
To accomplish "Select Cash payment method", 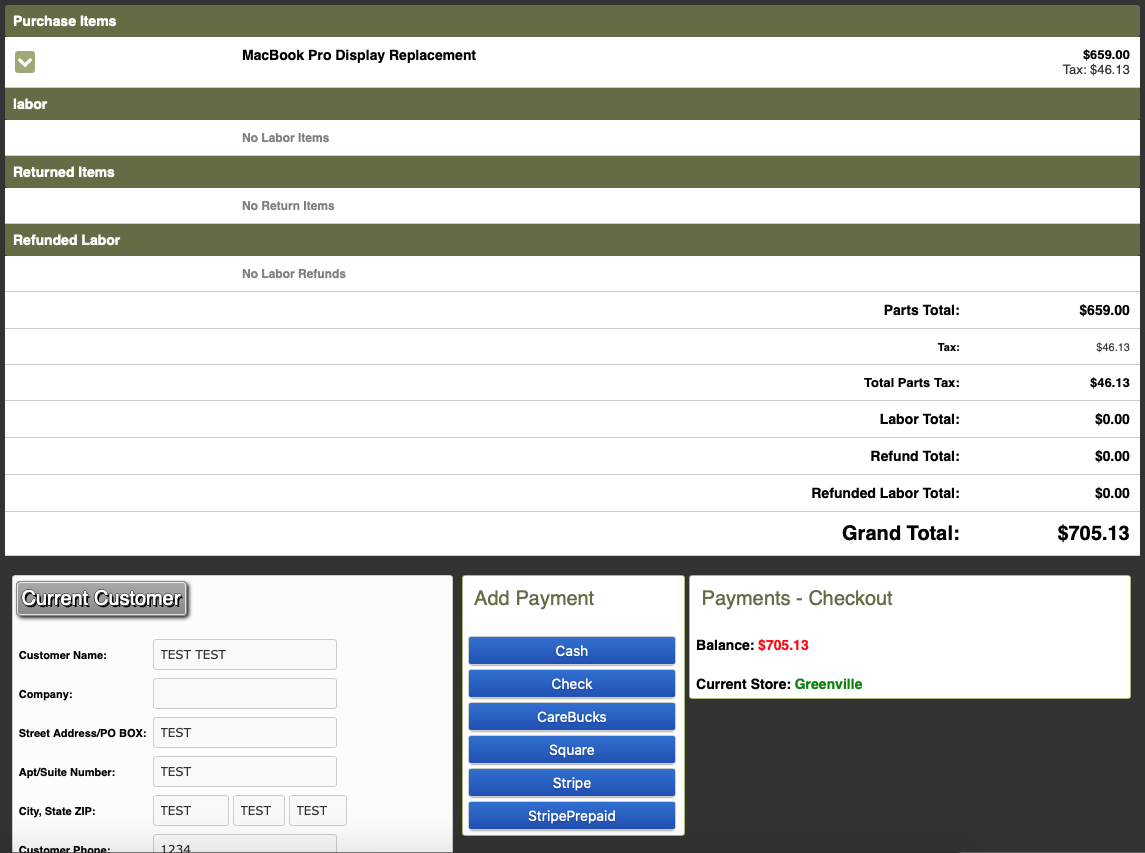I will click(571, 651).
